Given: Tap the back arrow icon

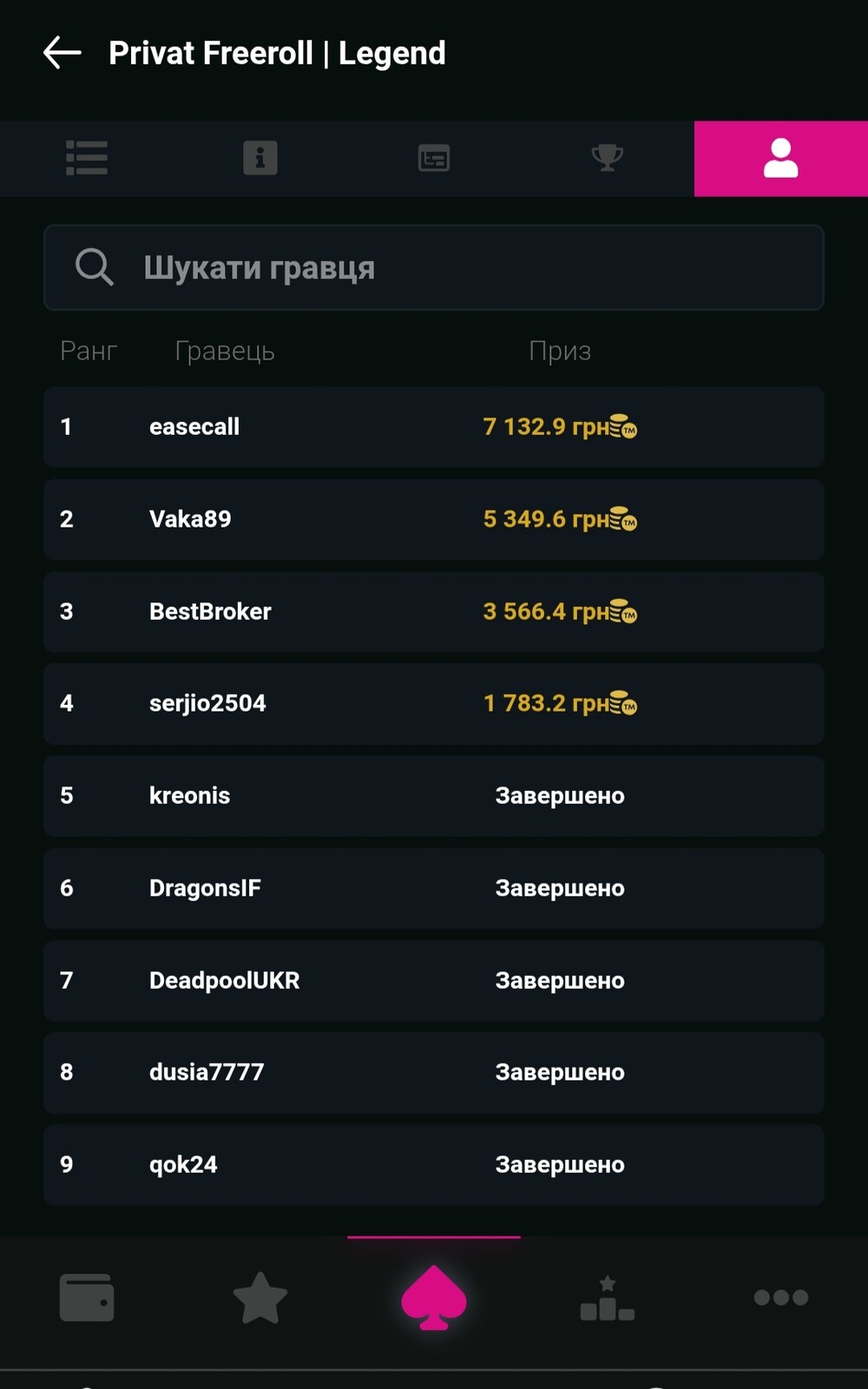Looking at the screenshot, I should pyautogui.click(x=62, y=53).
